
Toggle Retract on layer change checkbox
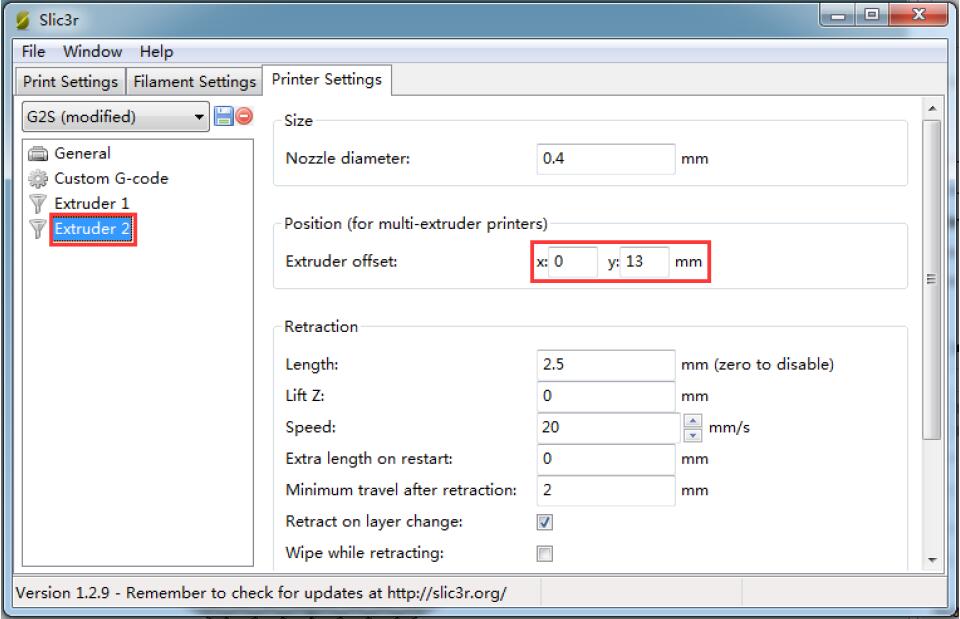[544, 522]
